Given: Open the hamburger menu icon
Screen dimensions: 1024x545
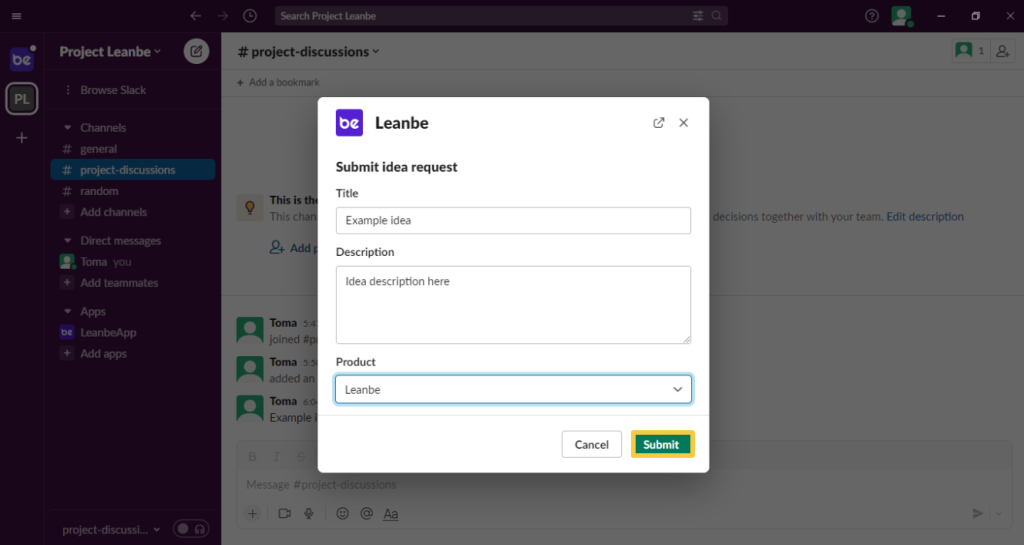Looking at the screenshot, I should pos(16,16).
